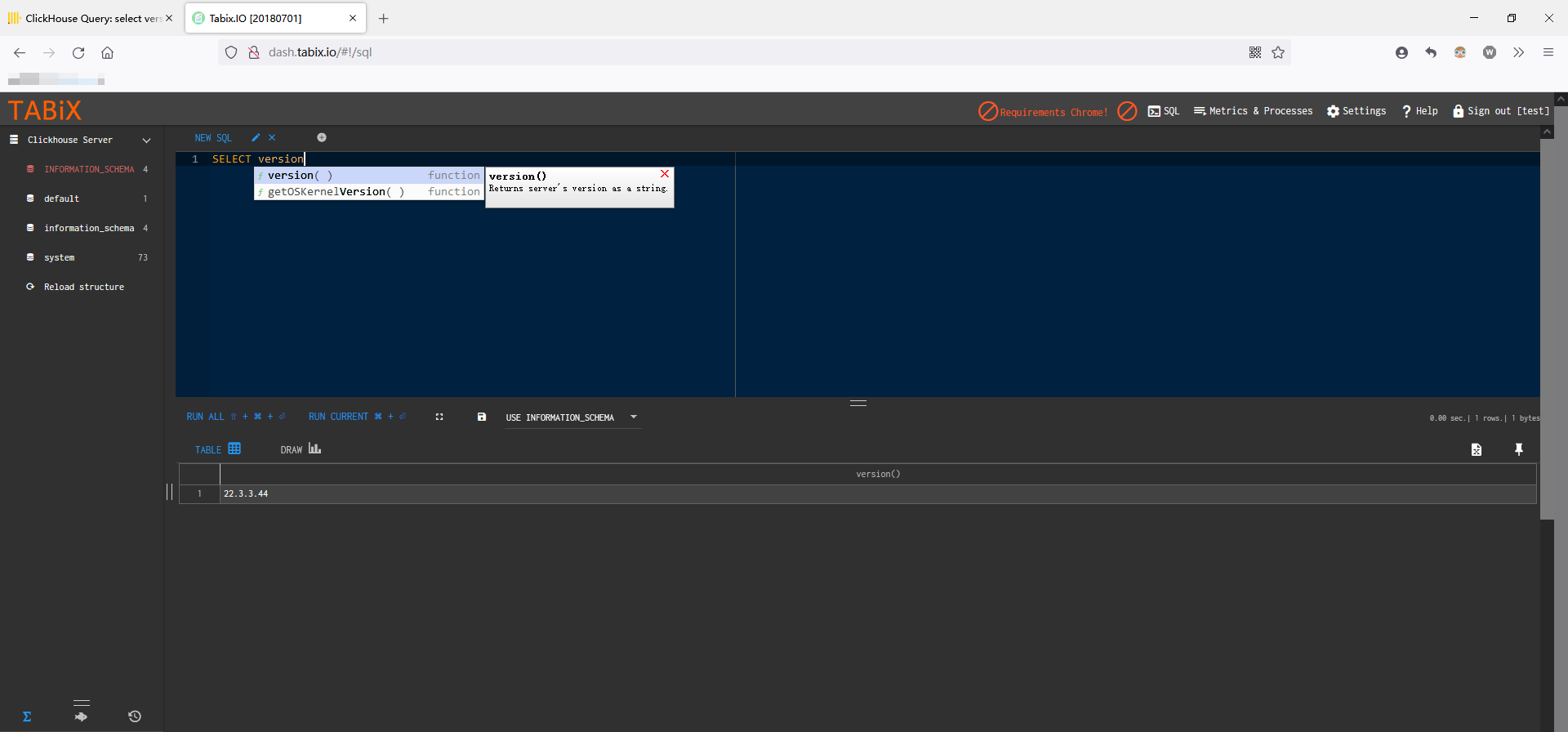Select the 22.3.3.44 result cell
This screenshot has height=732, width=1568.
point(878,493)
